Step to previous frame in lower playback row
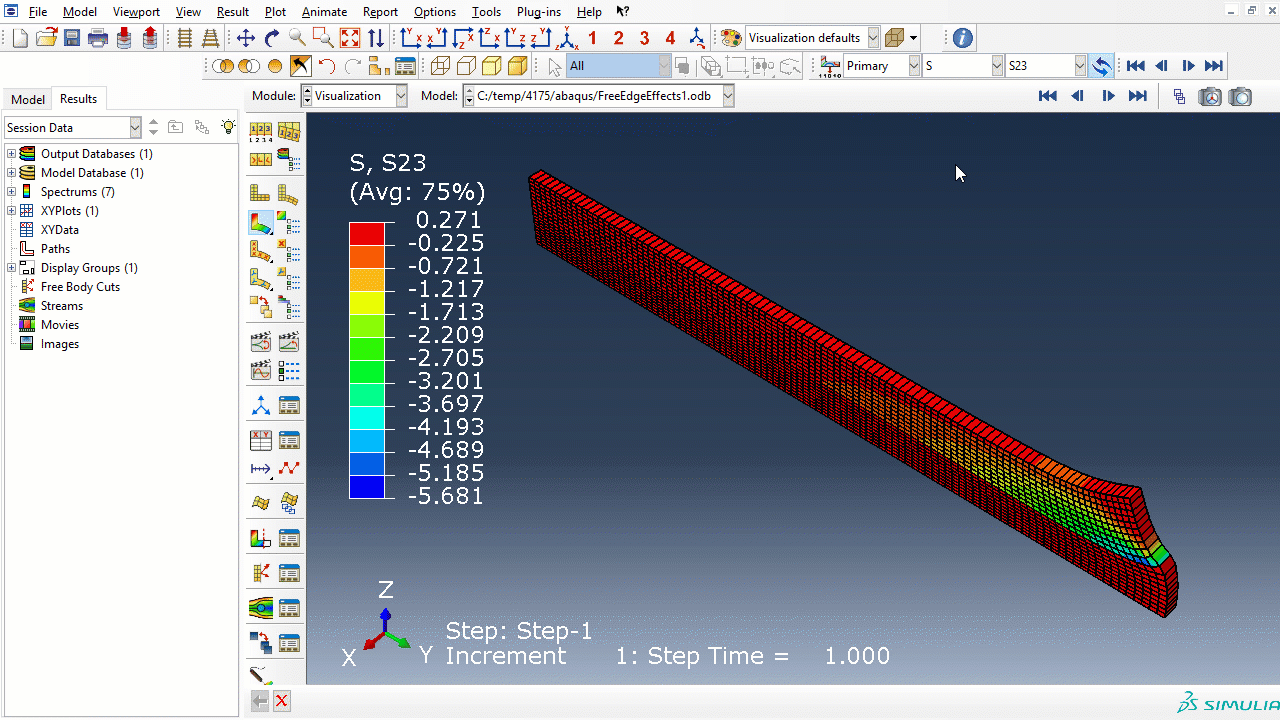The width and height of the screenshot is (1280, 720). coord(1077,96)
